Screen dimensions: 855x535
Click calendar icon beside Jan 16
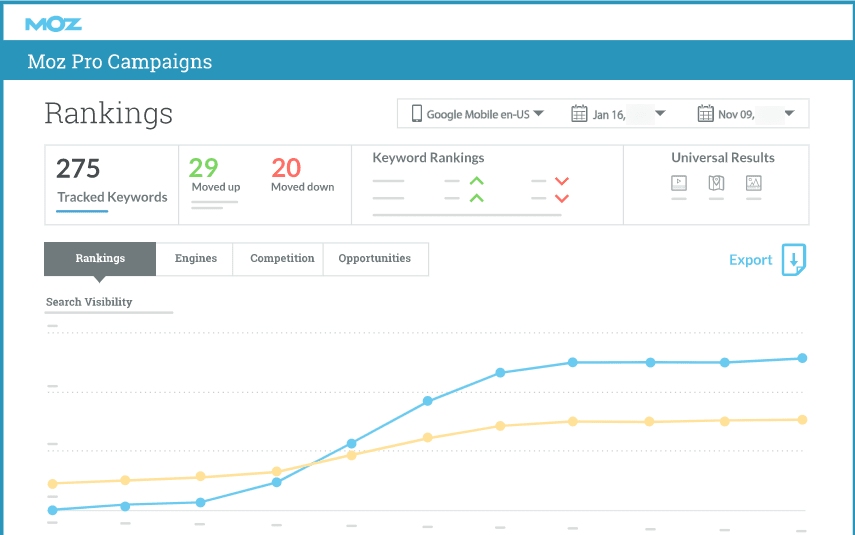[x=579, y=113]
